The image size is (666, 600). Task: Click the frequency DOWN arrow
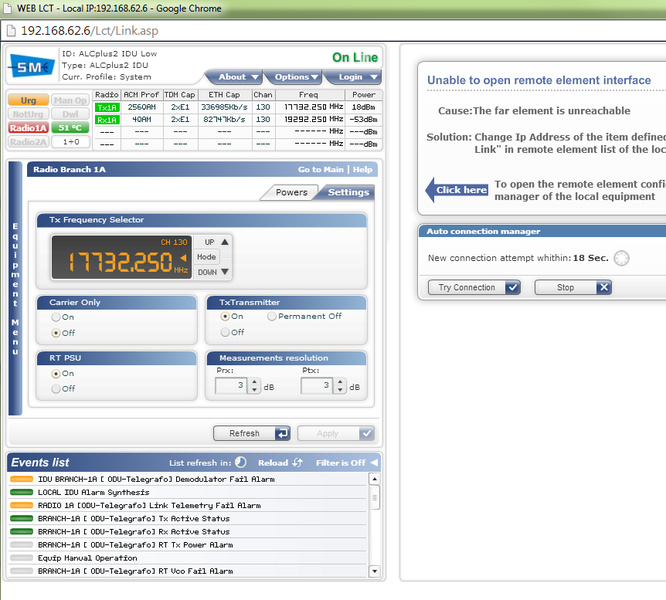(x=225, y=272)
